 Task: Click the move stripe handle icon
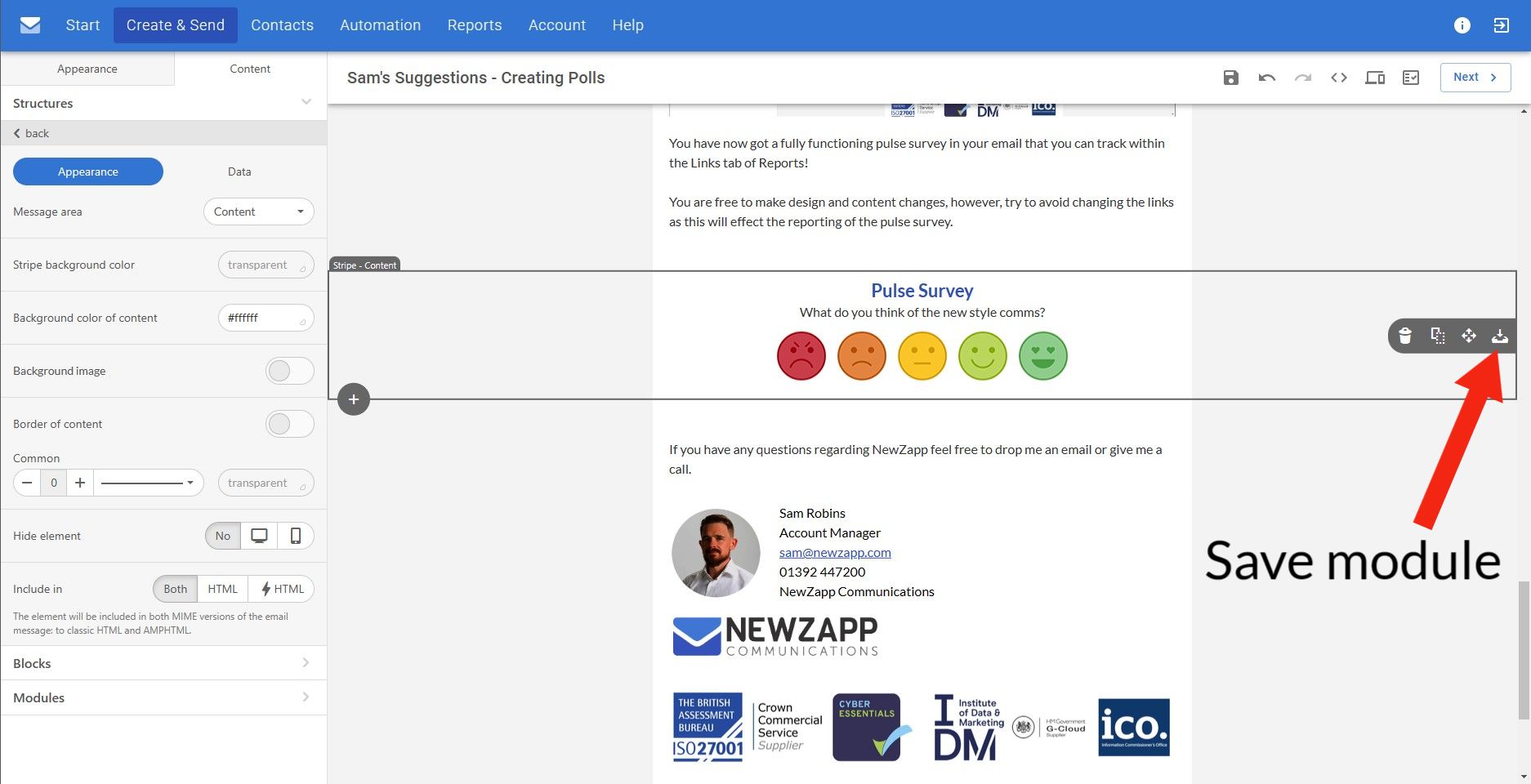point(1468,336)
